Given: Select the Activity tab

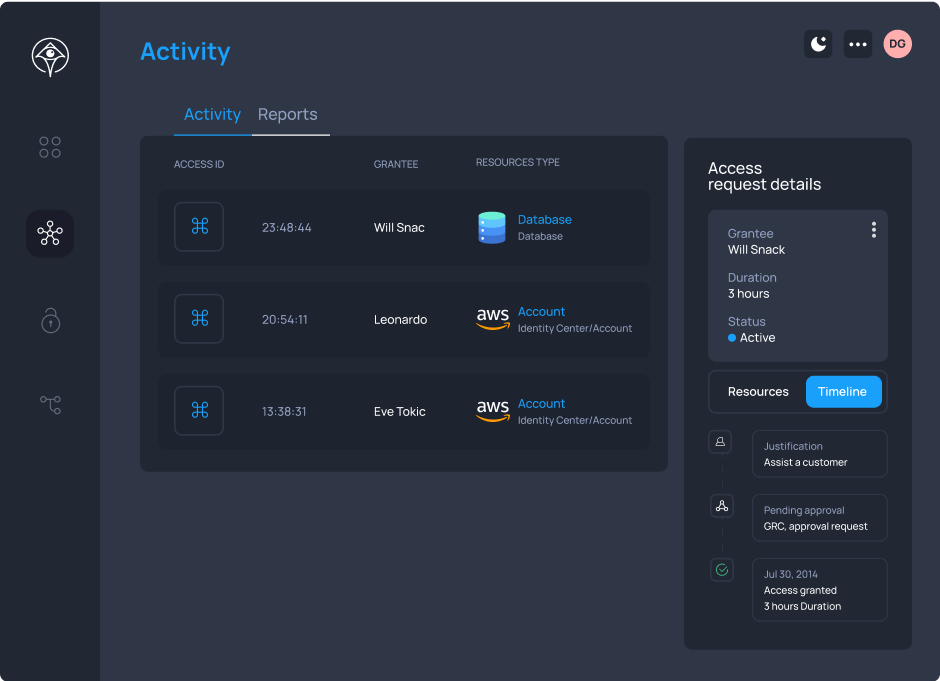Looking at the screenshot, I should point(212,114).
